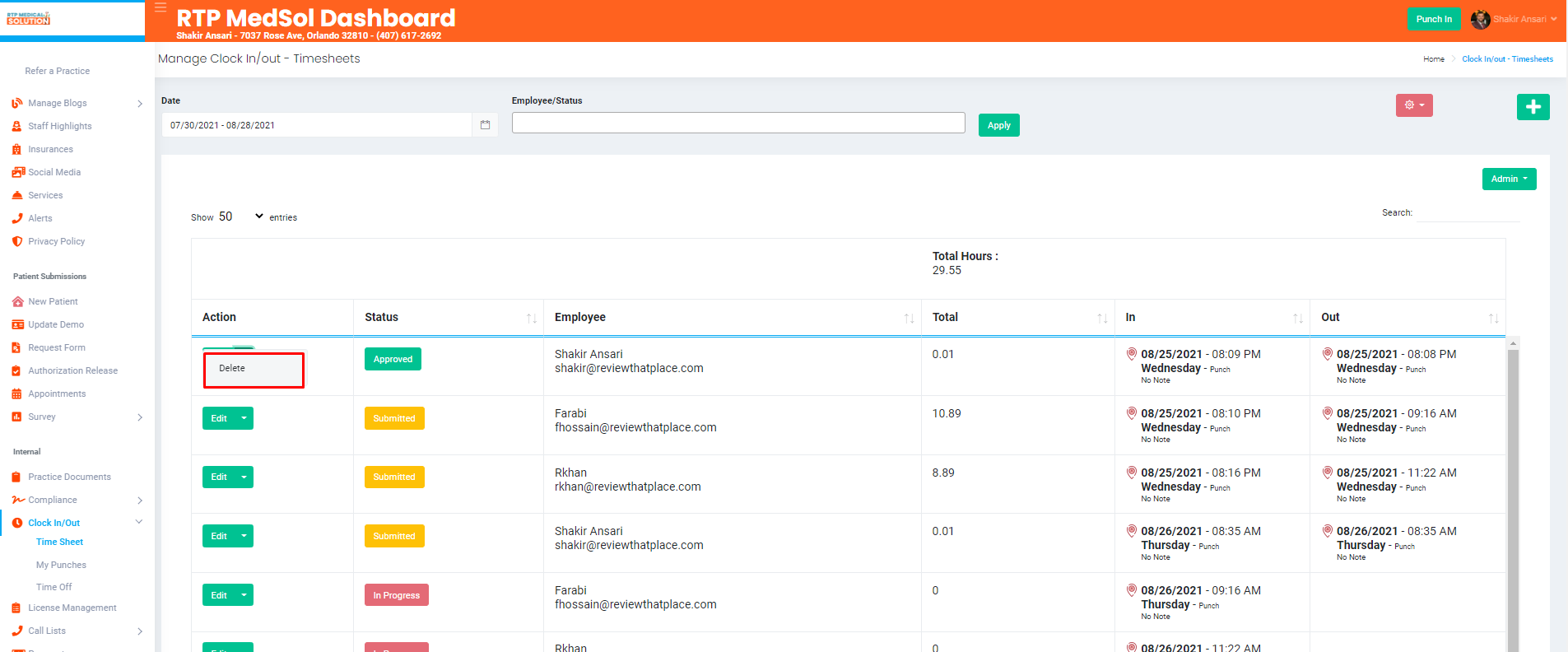The height and width of the screenshot is (652, 1568).
Task: Click Edit for Farabi's In Progress row
Action: [219, 595]
